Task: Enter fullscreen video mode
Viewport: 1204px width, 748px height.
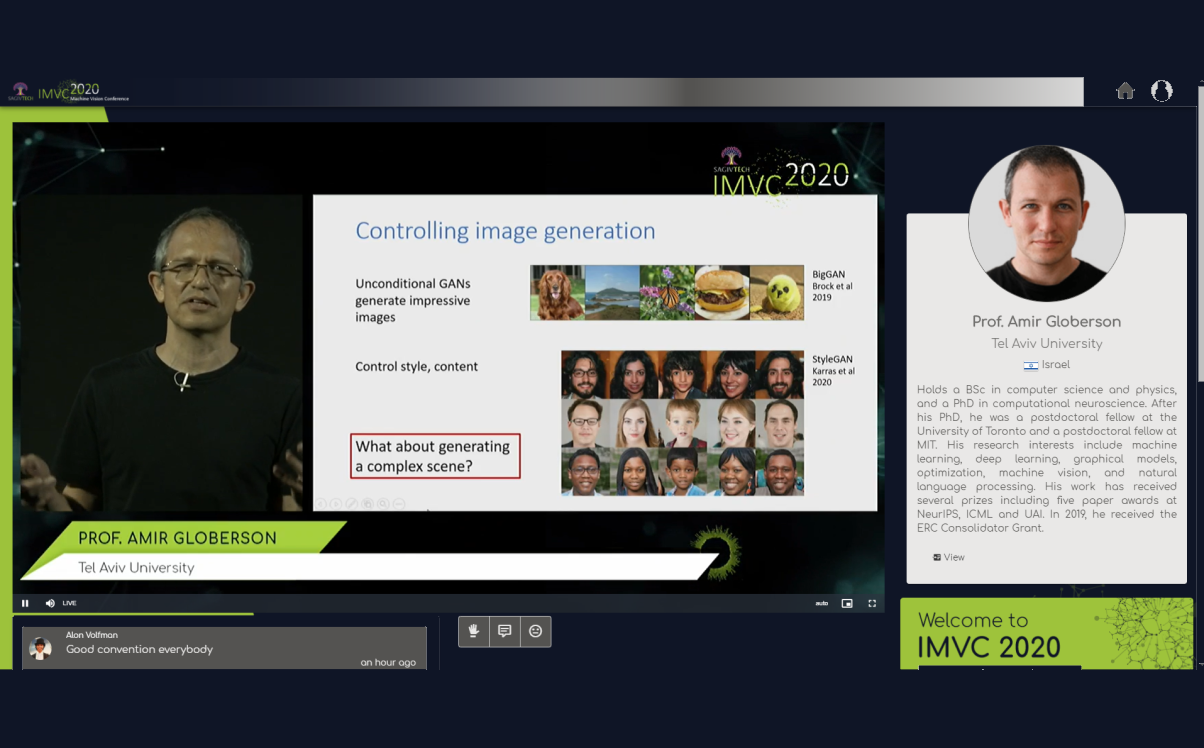Action: coord(872,603)
